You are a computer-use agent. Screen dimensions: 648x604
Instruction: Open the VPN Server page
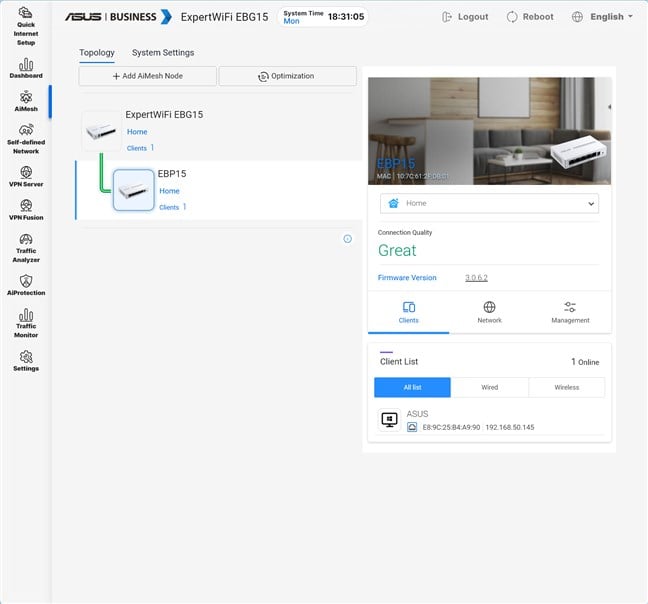[26, 176]
